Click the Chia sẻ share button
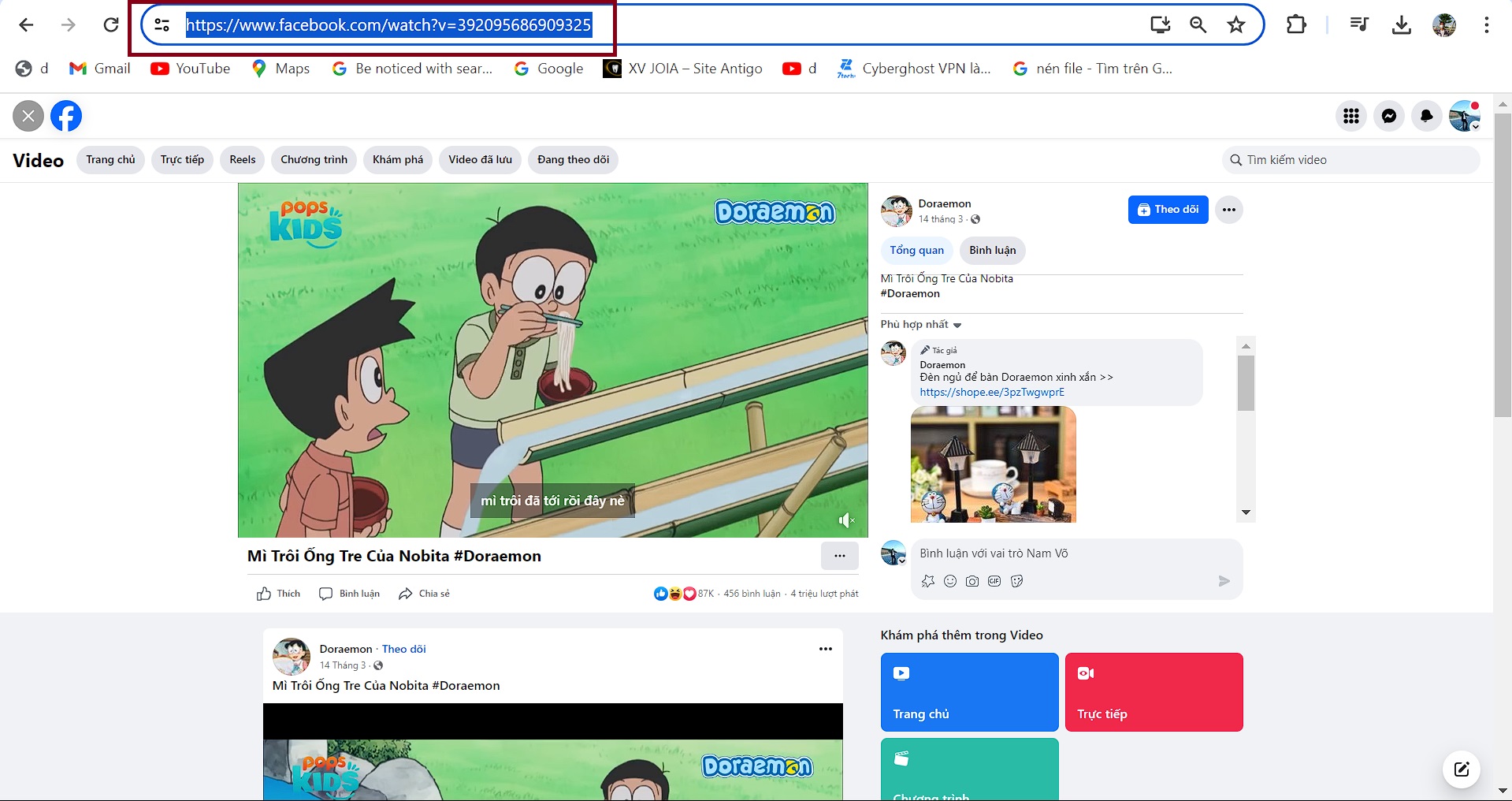Viewport: 1512px width, 801px height. [x=424, y=594]
